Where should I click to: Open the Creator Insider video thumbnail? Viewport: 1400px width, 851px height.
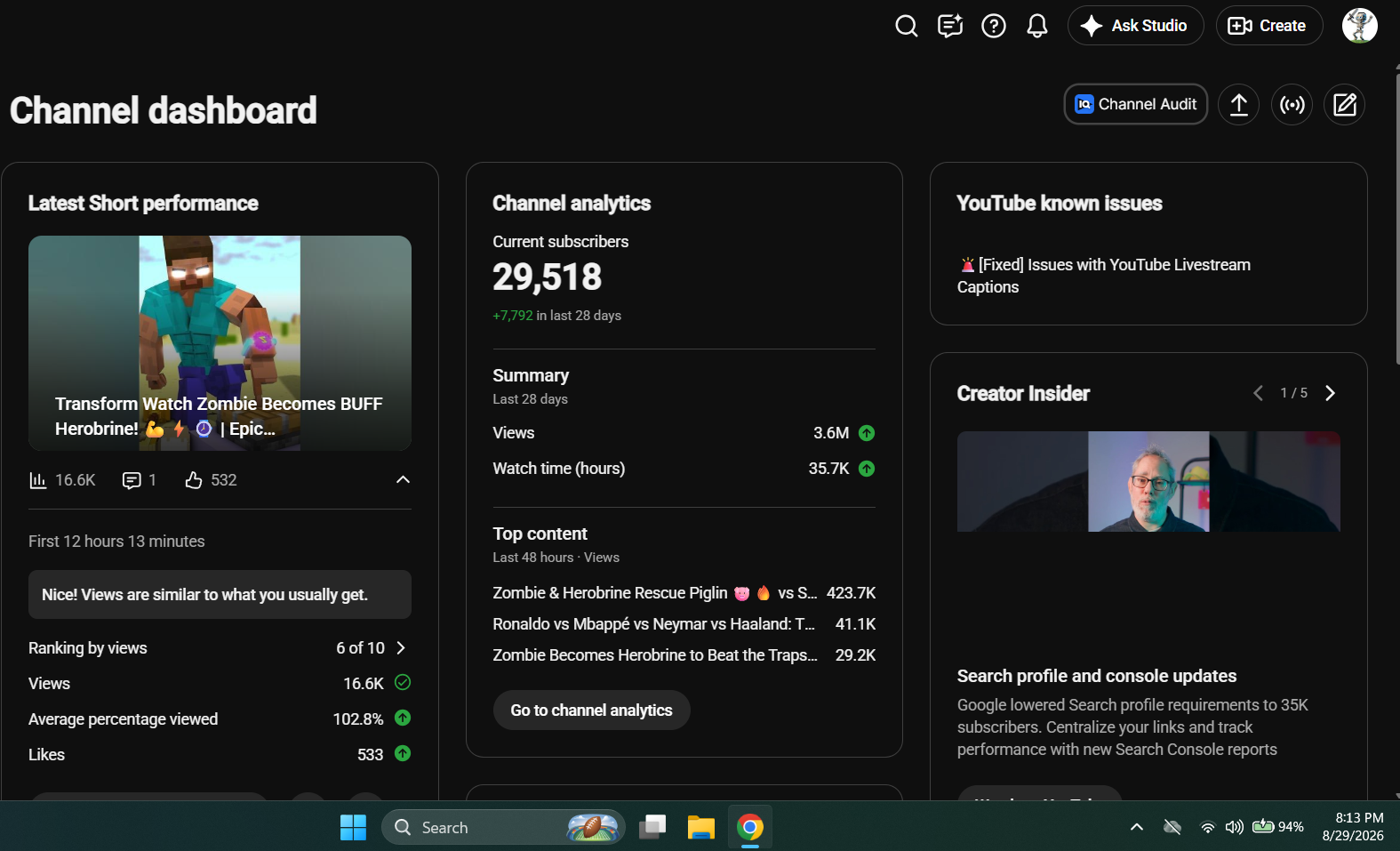click(x=1148, y=482)
